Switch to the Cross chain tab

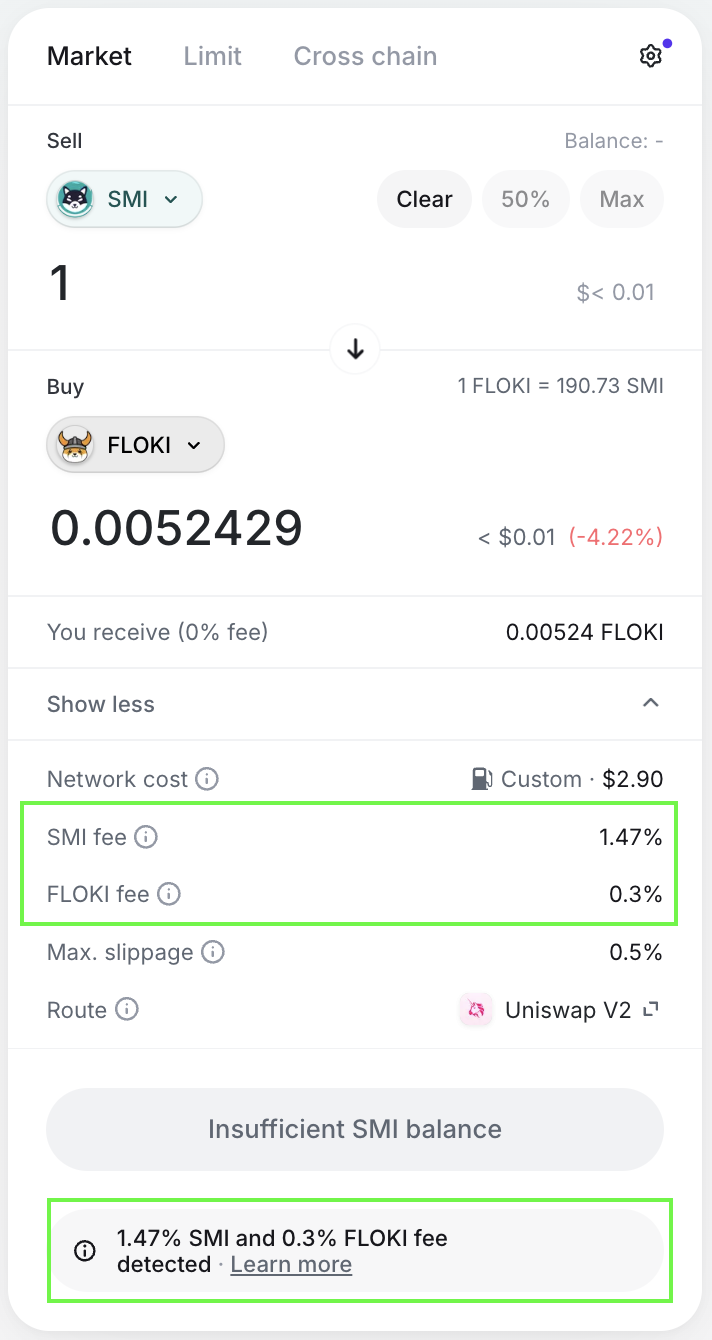(364, 56)
